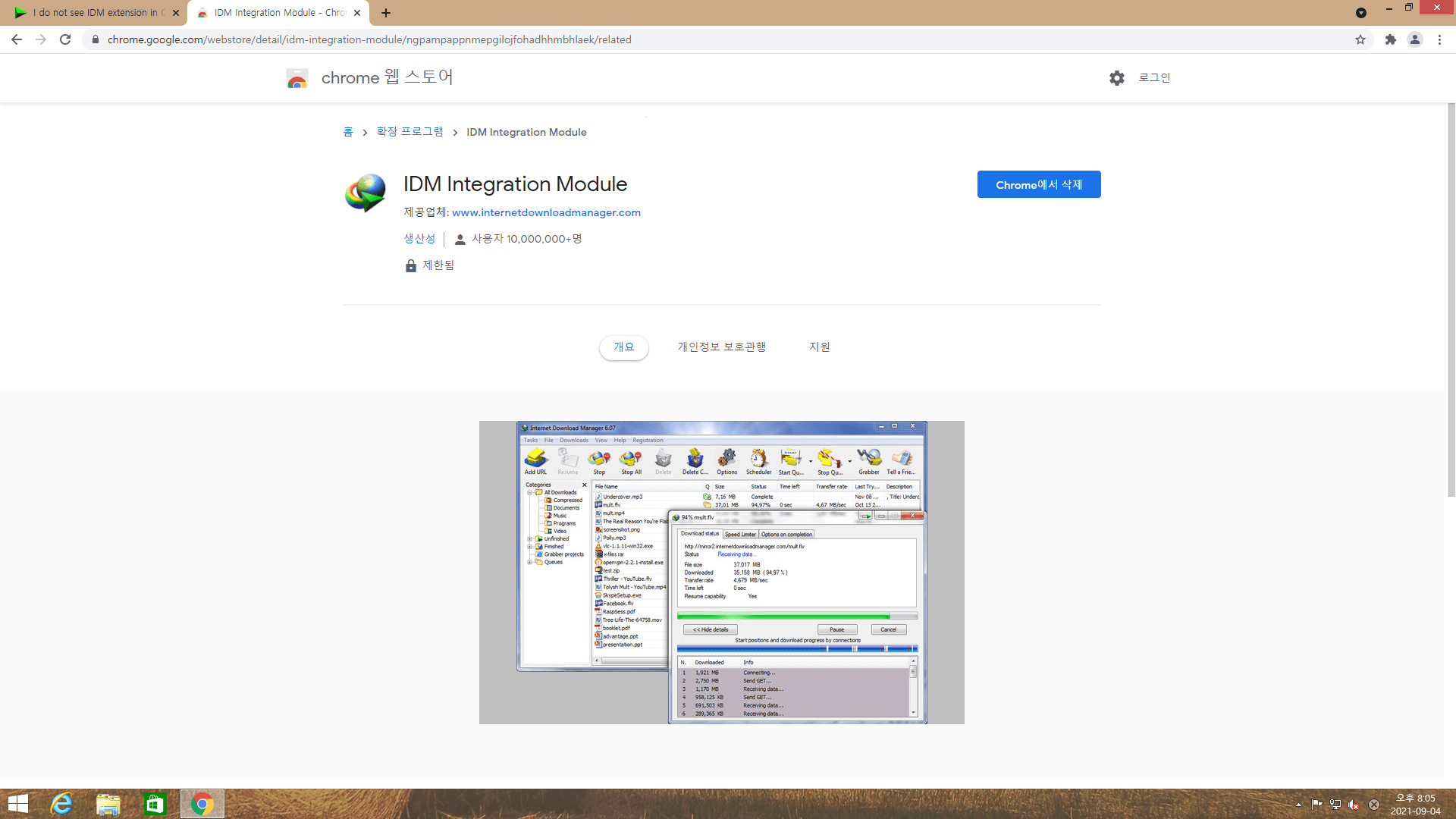
Task: Reload the current page
Action: 65,39
